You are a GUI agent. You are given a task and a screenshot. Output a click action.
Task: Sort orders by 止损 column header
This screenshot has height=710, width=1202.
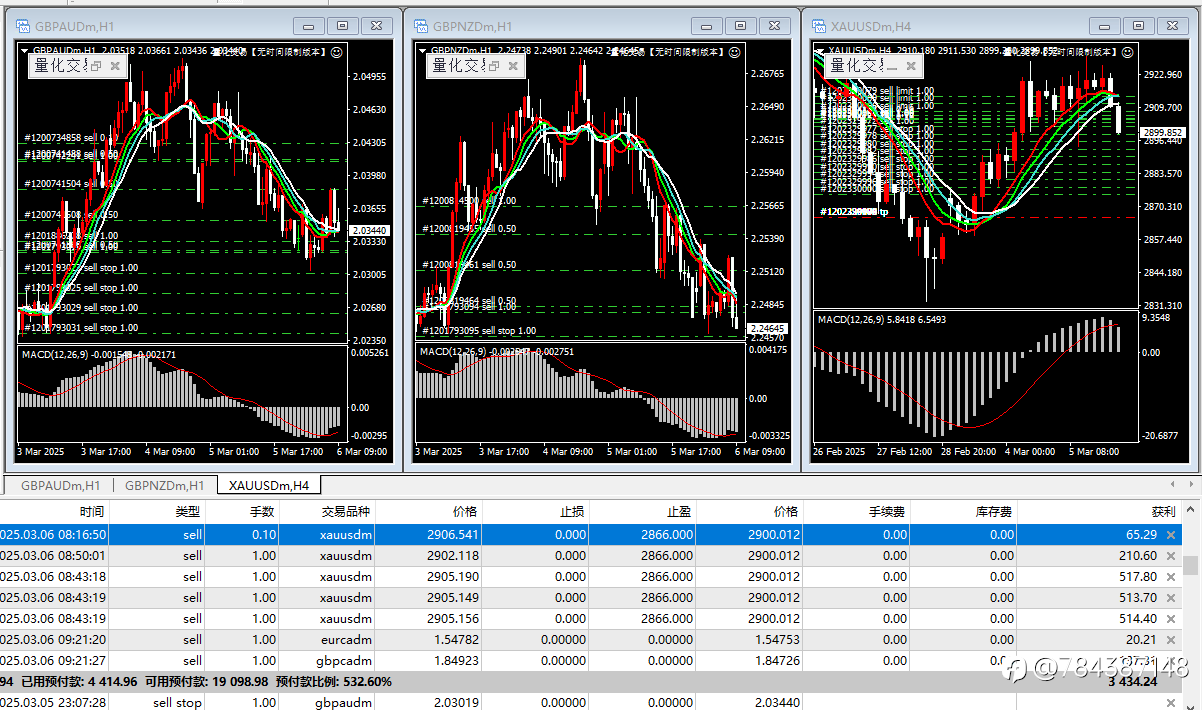pyautogui.click(x=537, y=511)
